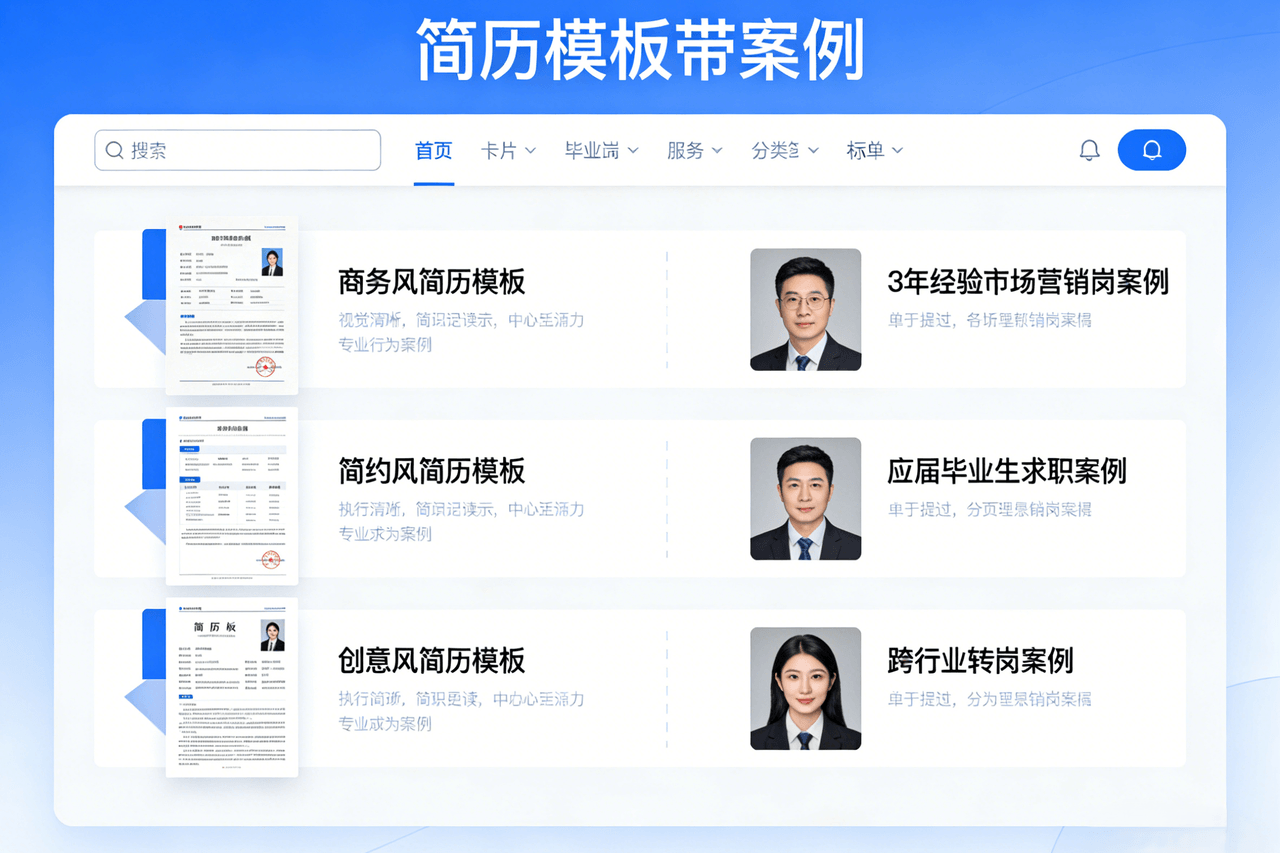Select the 首页 navigation tab
This screenshot has height=853, width=1280.
(433, 150)
